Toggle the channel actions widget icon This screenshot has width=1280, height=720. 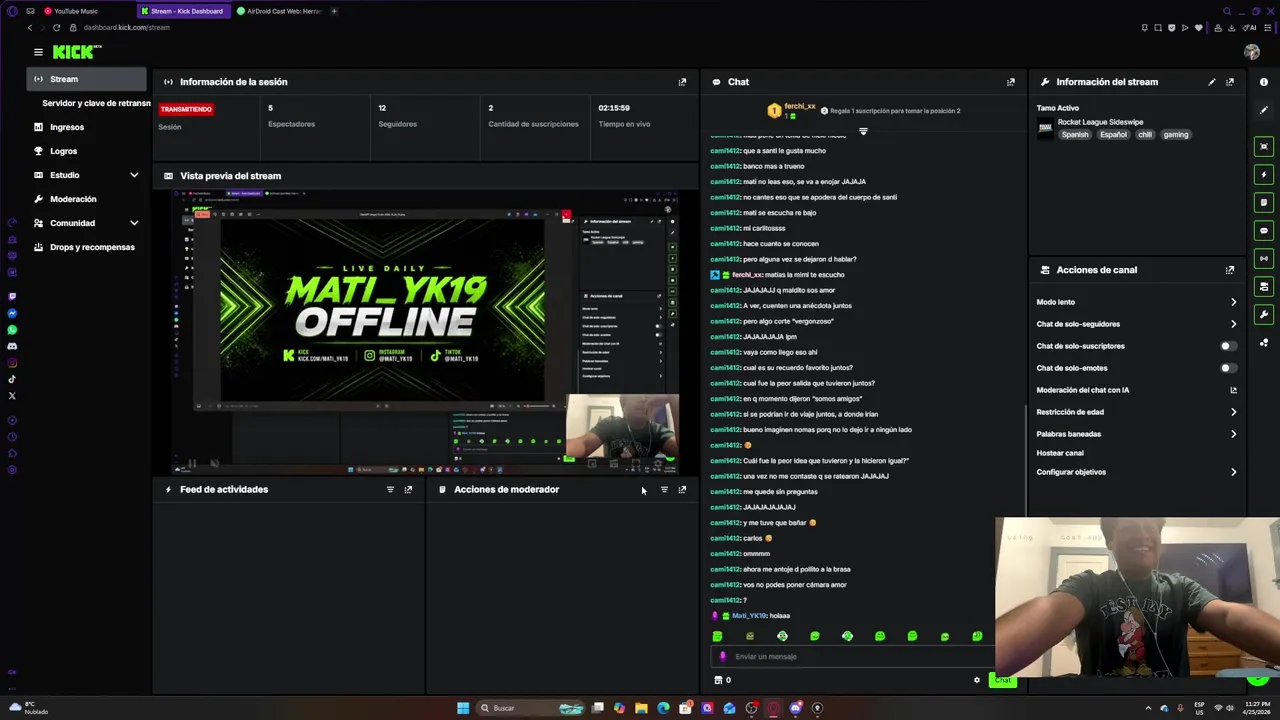click(1264, 287)
